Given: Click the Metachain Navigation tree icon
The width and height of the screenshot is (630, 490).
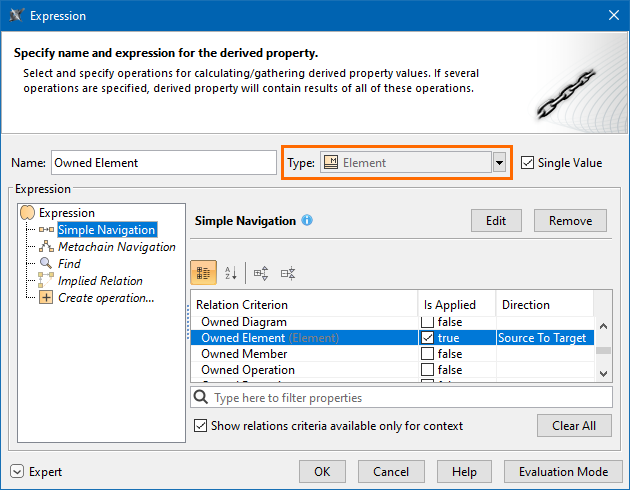Looking at the screenshot, I should 46,247.
